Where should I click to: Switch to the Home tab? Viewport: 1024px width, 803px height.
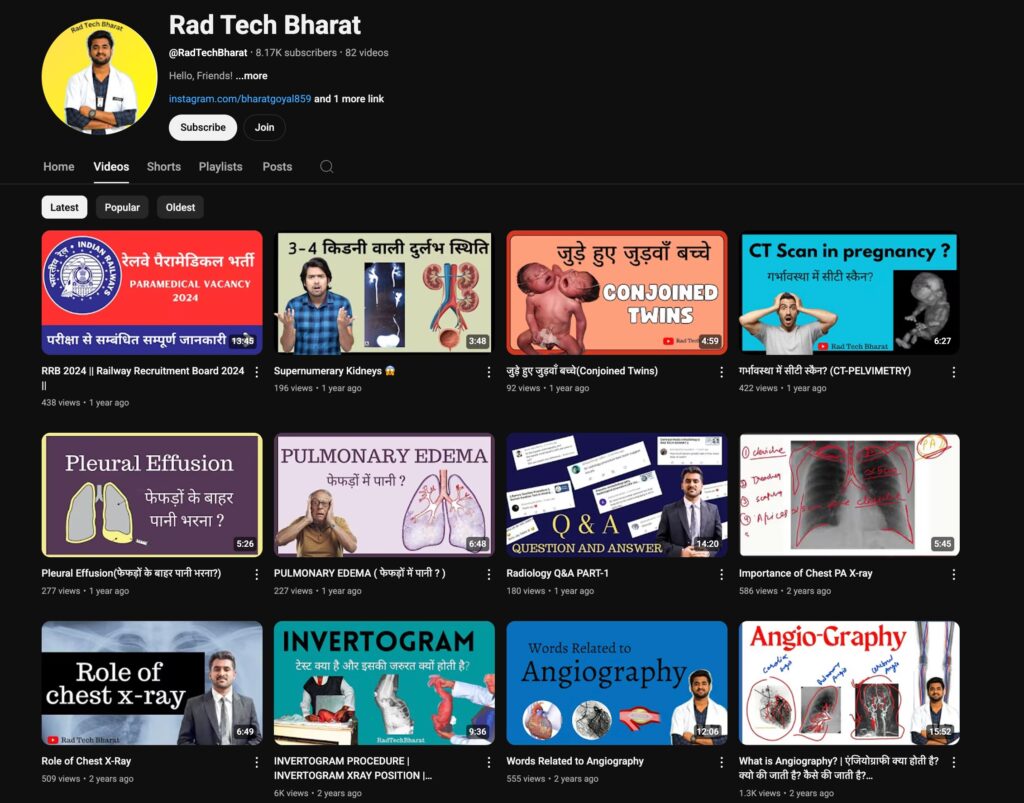pos(59,166)
